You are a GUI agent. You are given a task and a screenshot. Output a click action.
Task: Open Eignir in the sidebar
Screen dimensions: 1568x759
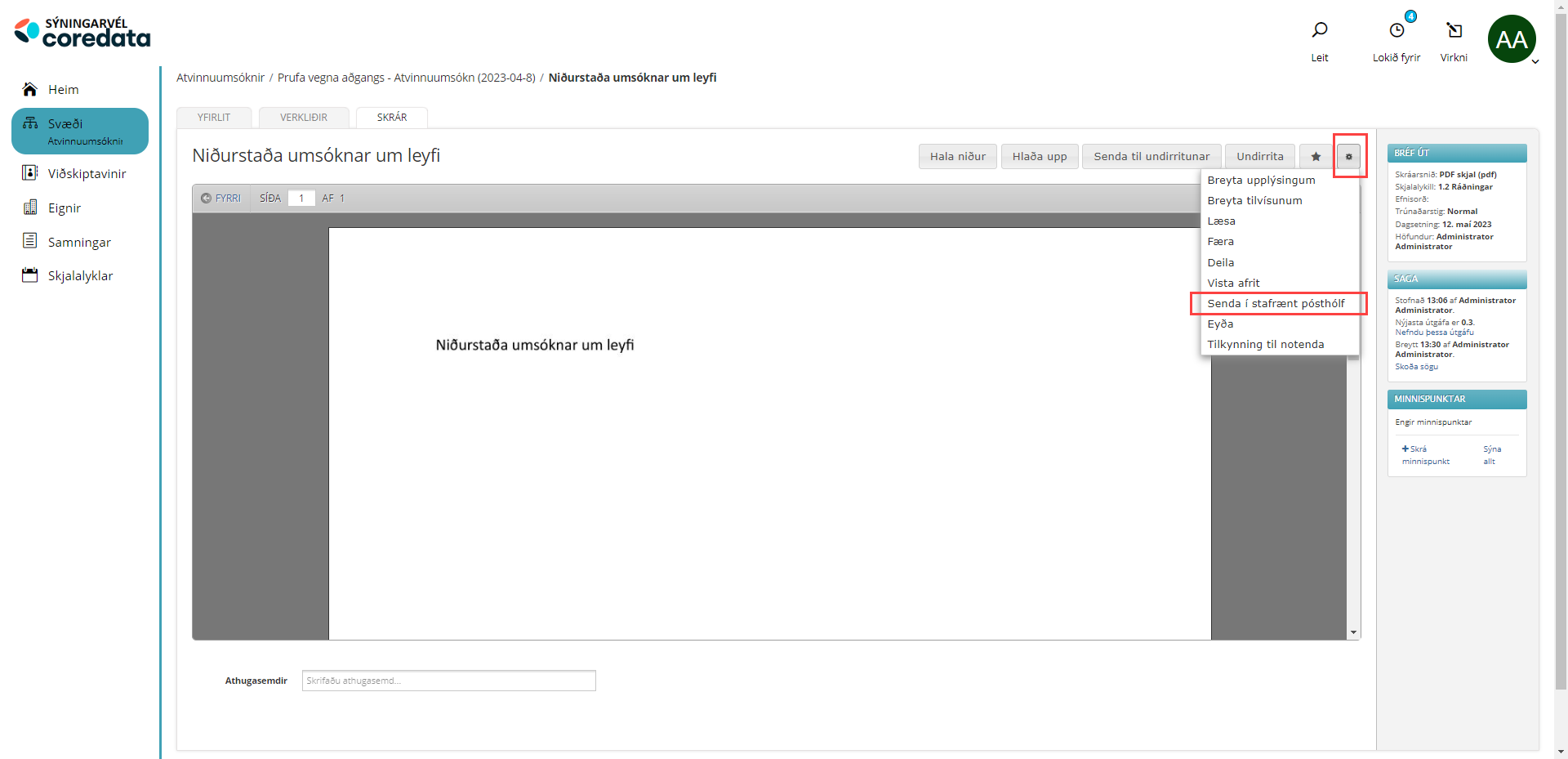point(64,208)
